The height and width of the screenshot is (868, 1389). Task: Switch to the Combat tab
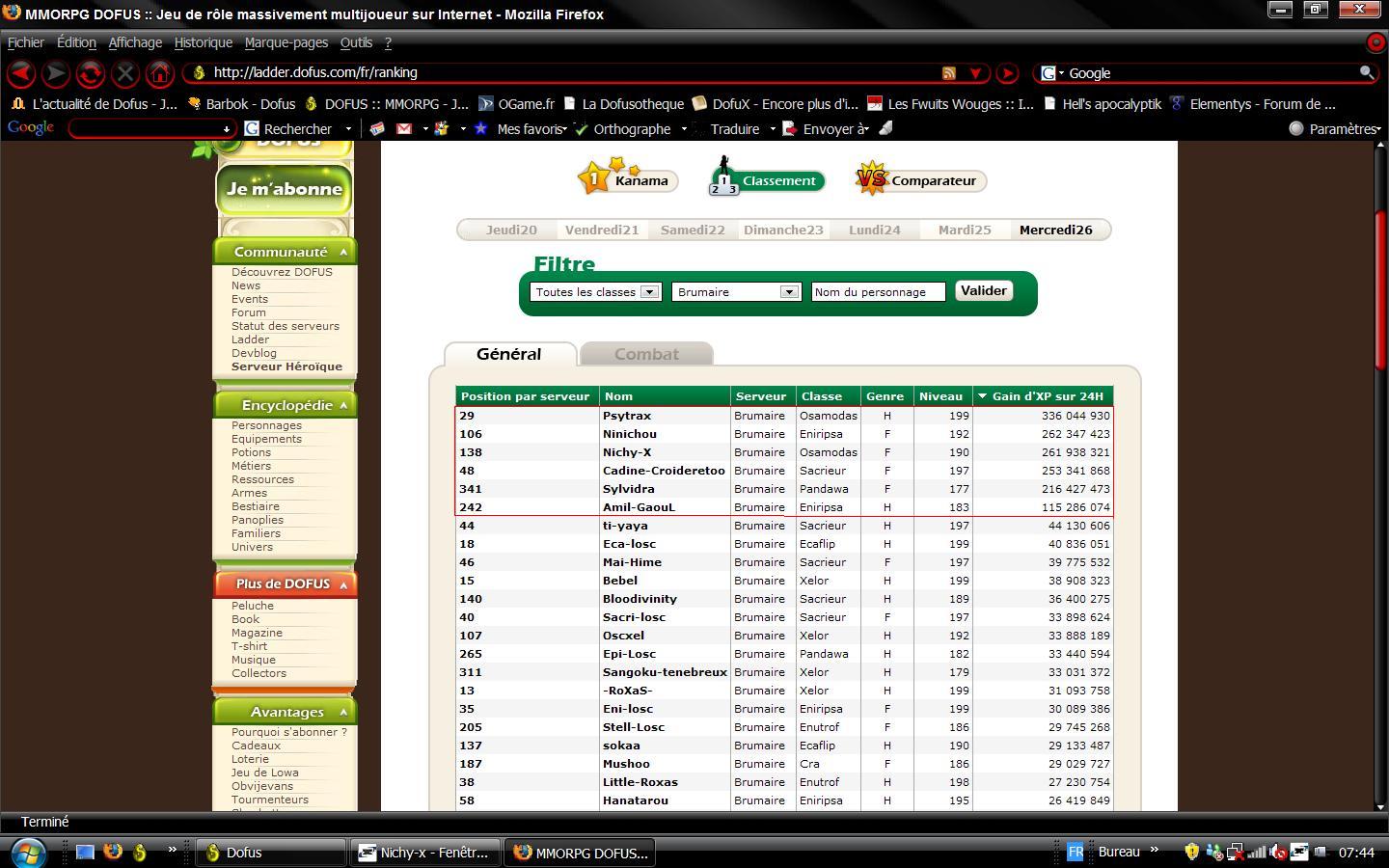point(646,354)
